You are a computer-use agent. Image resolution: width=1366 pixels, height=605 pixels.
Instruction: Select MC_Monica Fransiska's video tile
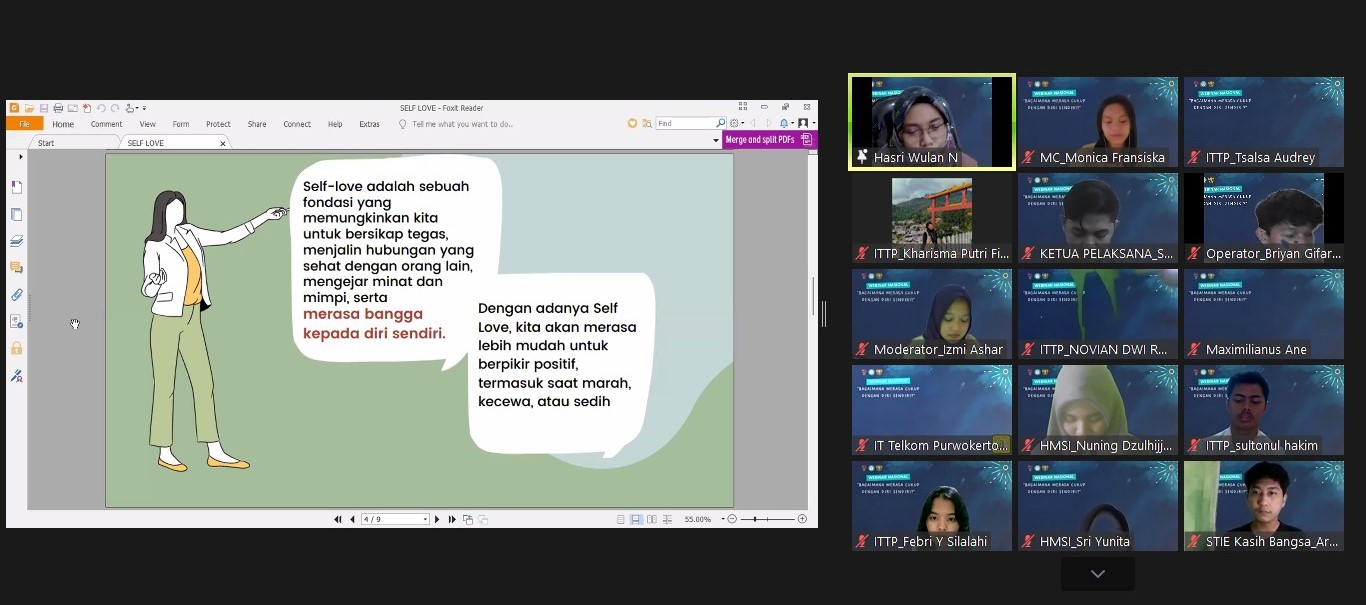(x=1098, y=121)
